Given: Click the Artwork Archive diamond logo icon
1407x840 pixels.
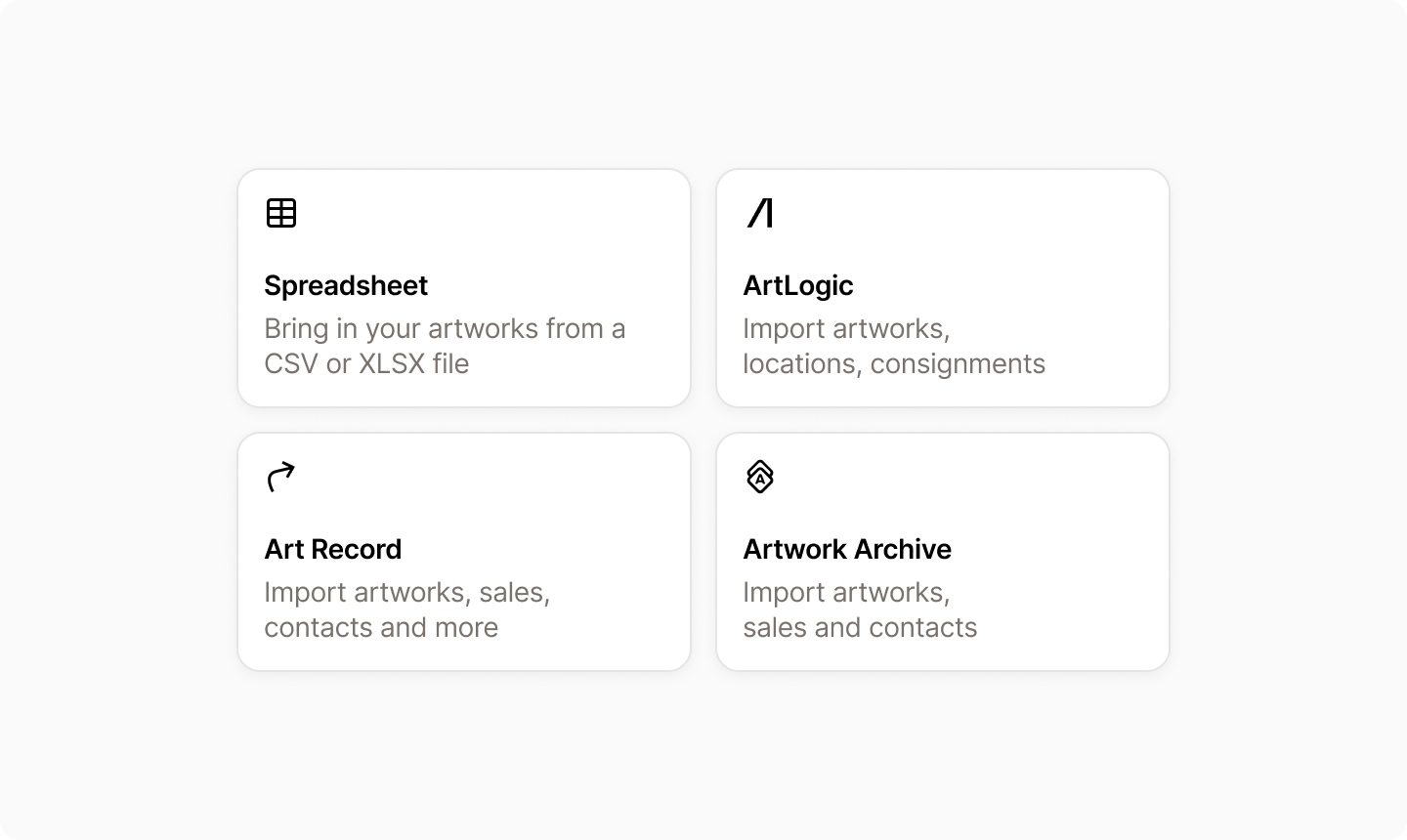Looking at the screenshot, I should pos(760,477).
